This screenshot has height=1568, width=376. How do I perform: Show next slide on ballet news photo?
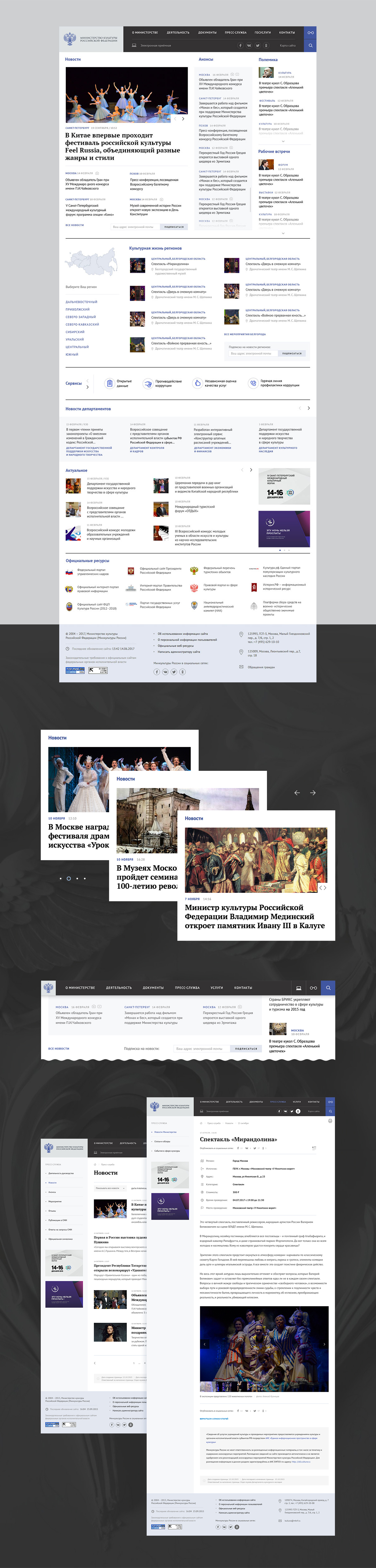[183, 119]
